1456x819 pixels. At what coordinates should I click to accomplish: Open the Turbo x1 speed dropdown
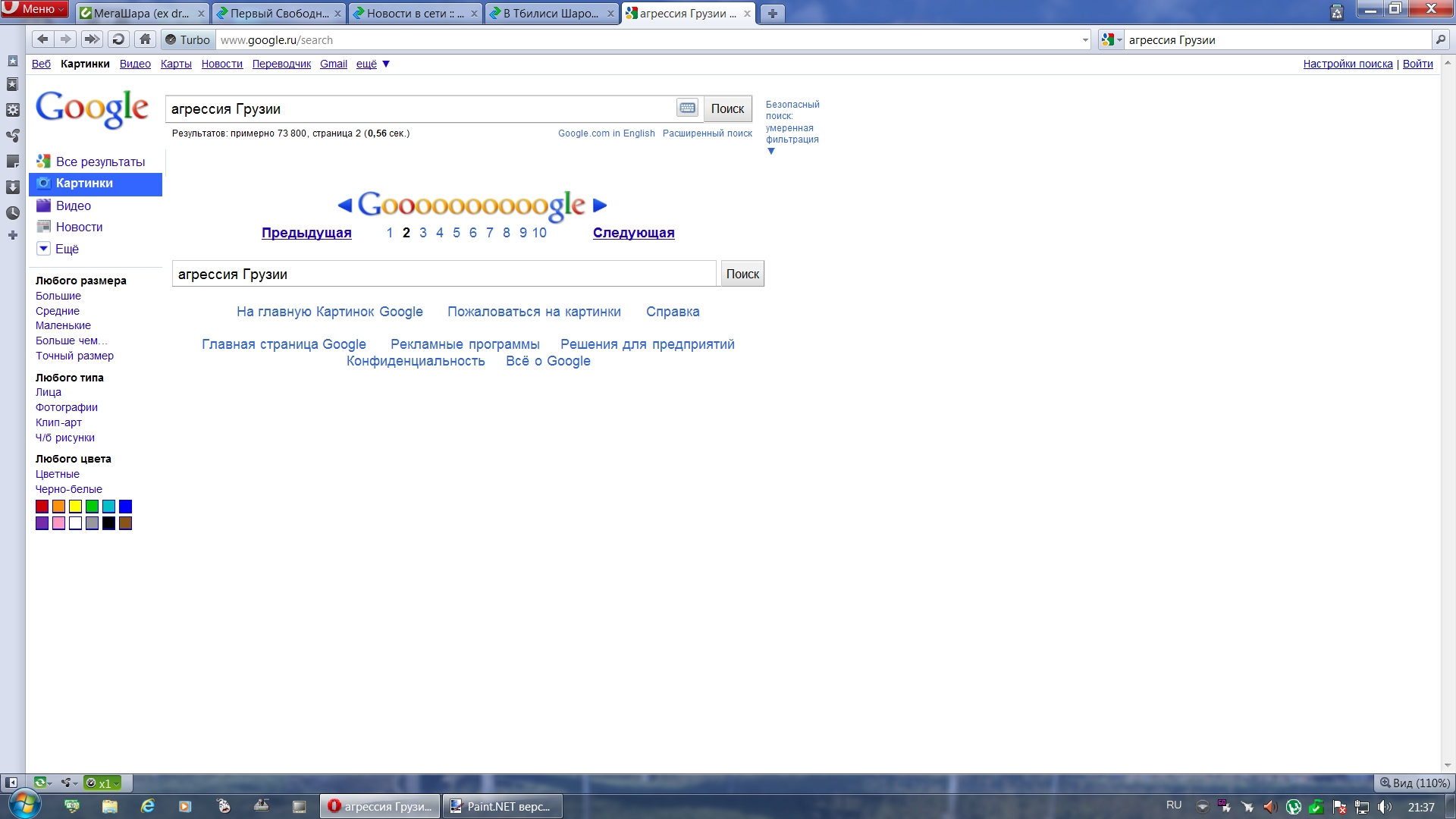tap(102, 783)
